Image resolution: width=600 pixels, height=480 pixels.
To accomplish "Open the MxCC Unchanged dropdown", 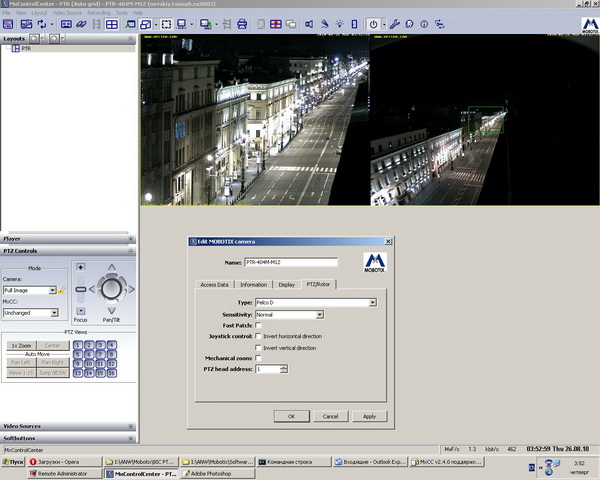I will click(54, 313).
